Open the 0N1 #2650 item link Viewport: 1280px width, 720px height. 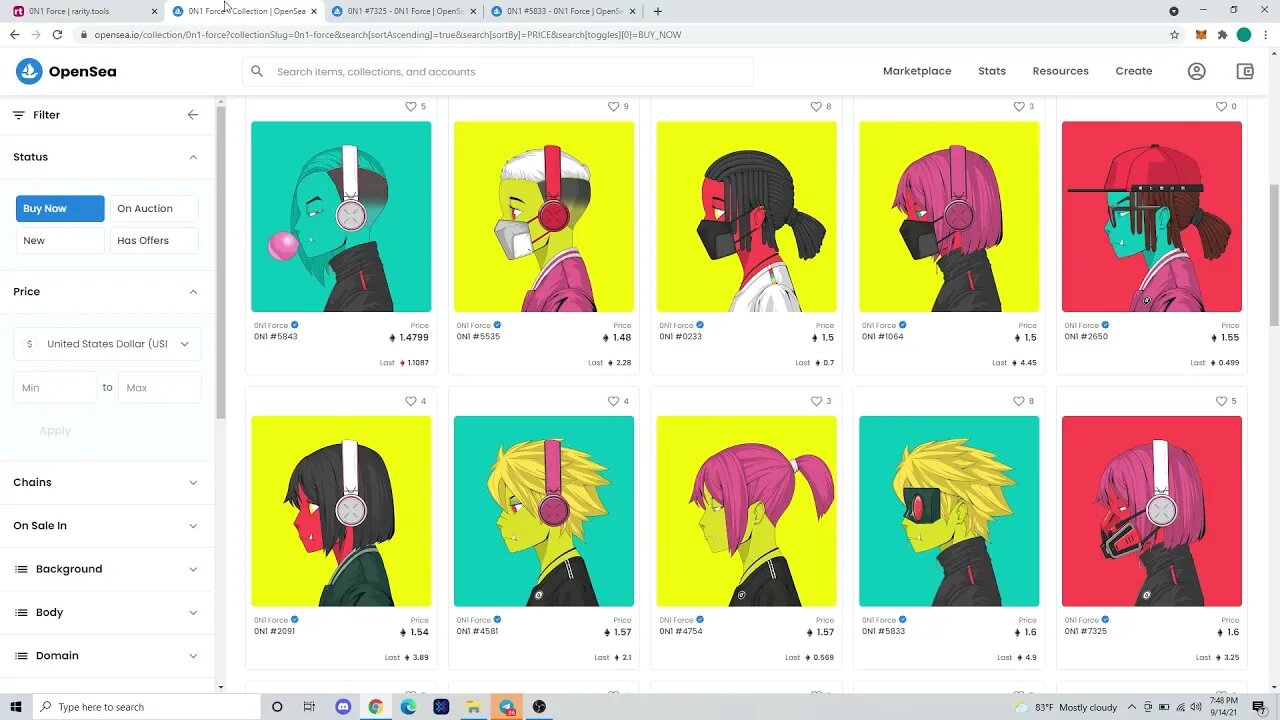point(1087,337)
